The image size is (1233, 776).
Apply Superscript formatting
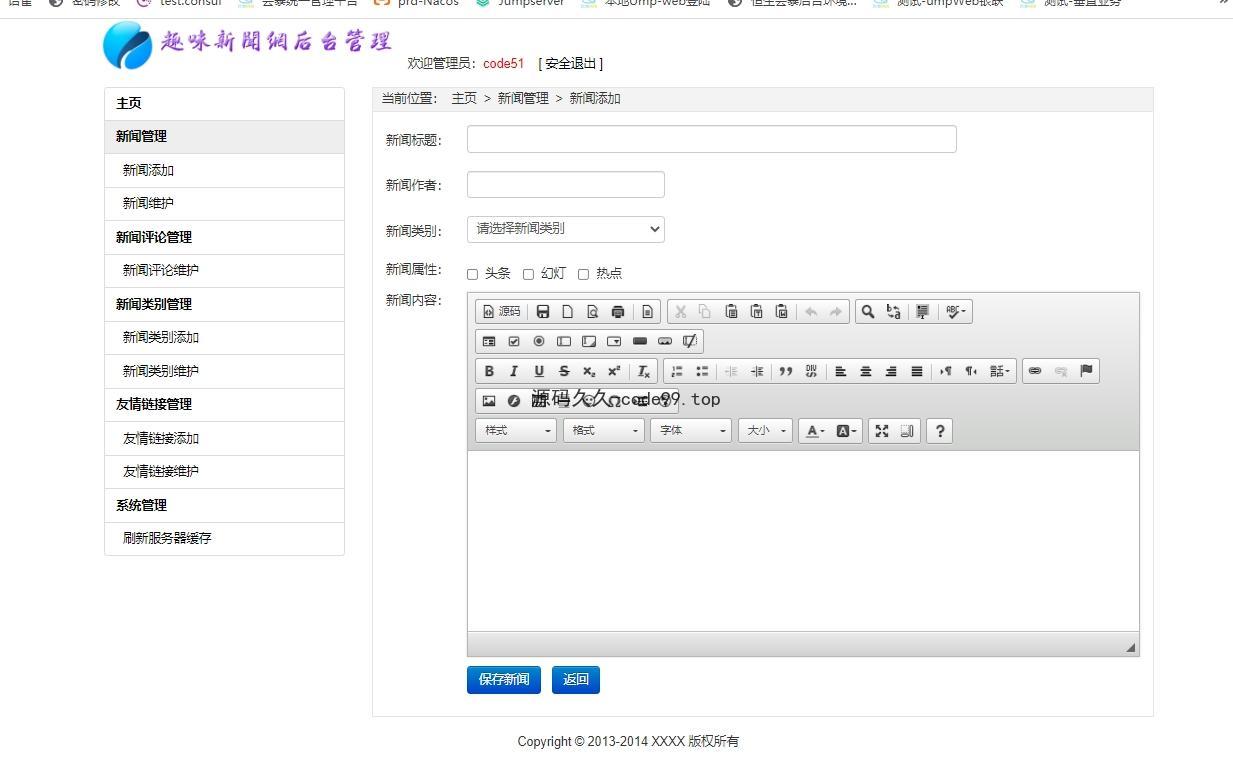click(614, 372)
